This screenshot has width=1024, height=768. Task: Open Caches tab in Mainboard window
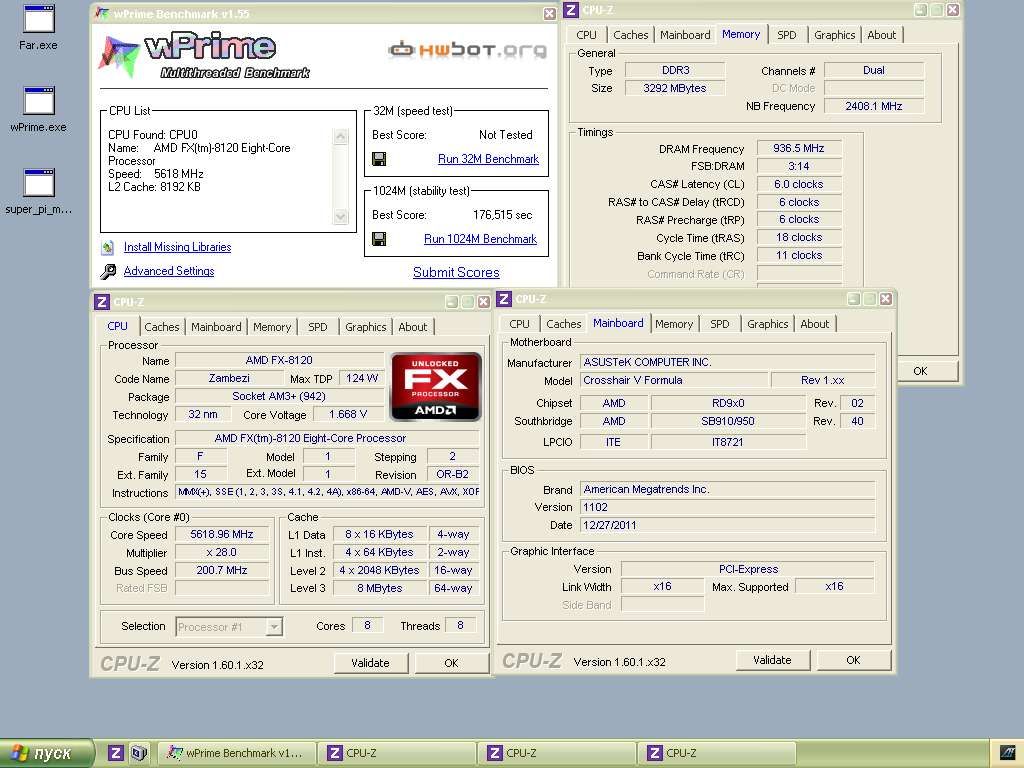pos(564,324)
